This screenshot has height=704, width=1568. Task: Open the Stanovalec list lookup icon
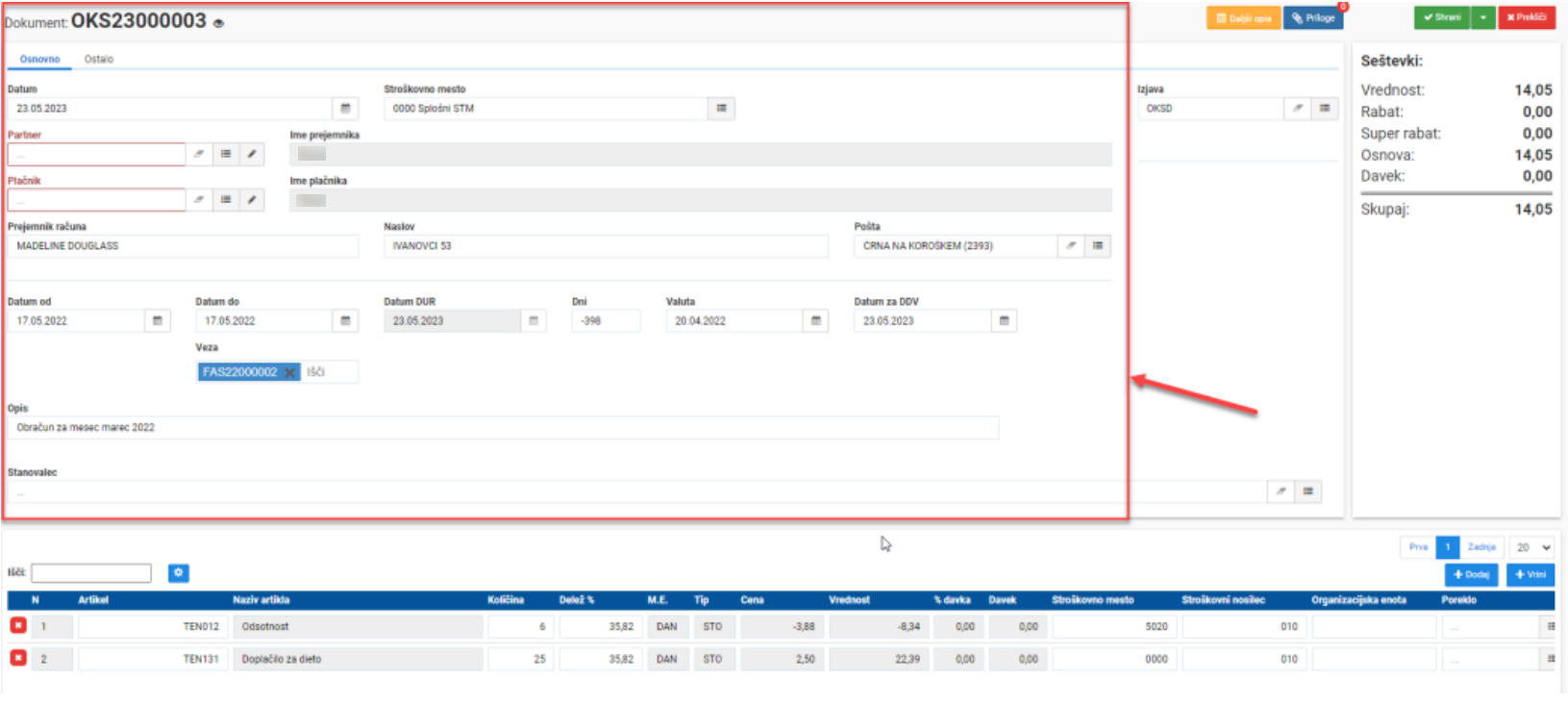click(1308, 491)
